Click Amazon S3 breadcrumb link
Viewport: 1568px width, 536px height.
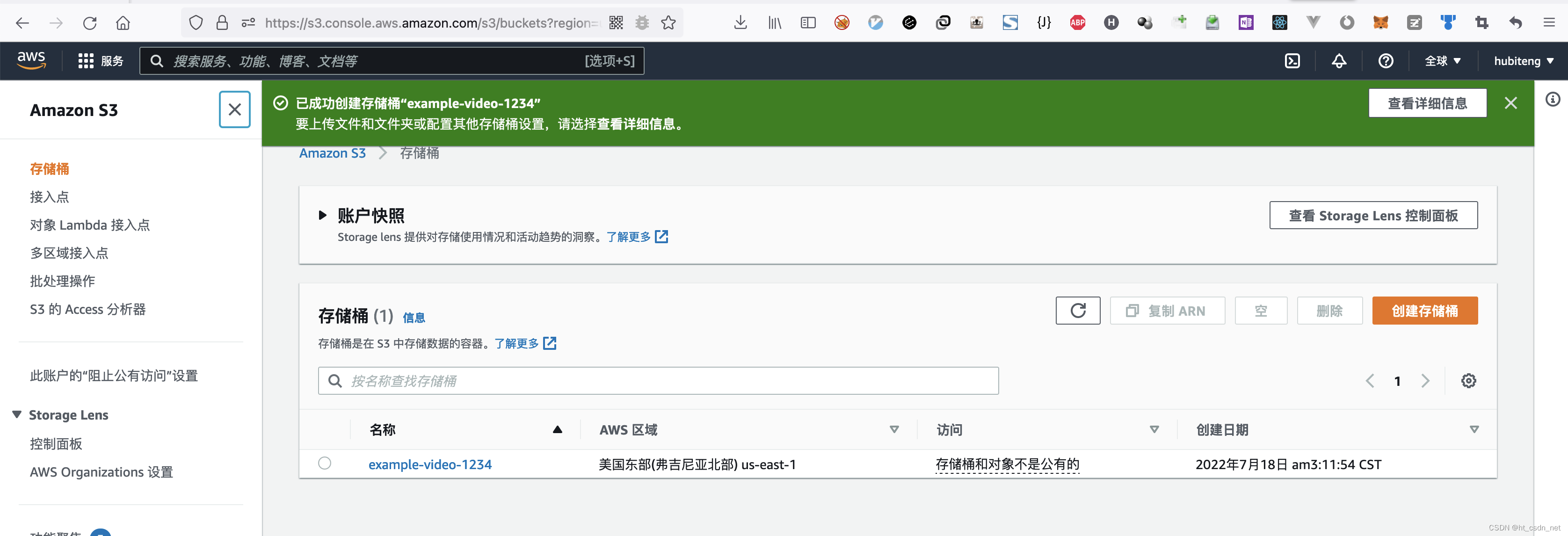(x=332, y=152)
